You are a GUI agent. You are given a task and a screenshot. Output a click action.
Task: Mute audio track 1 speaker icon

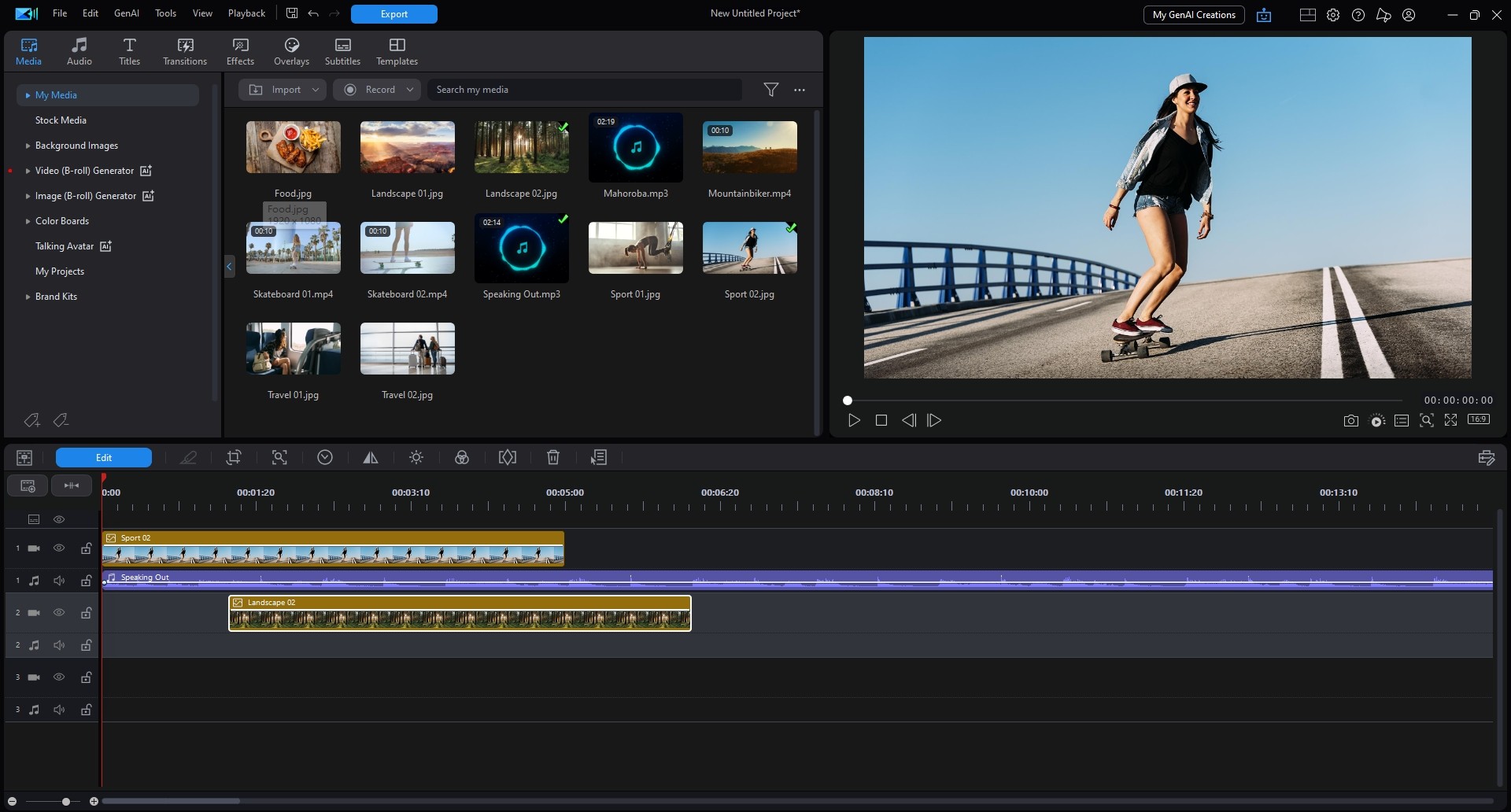[59, 581]
